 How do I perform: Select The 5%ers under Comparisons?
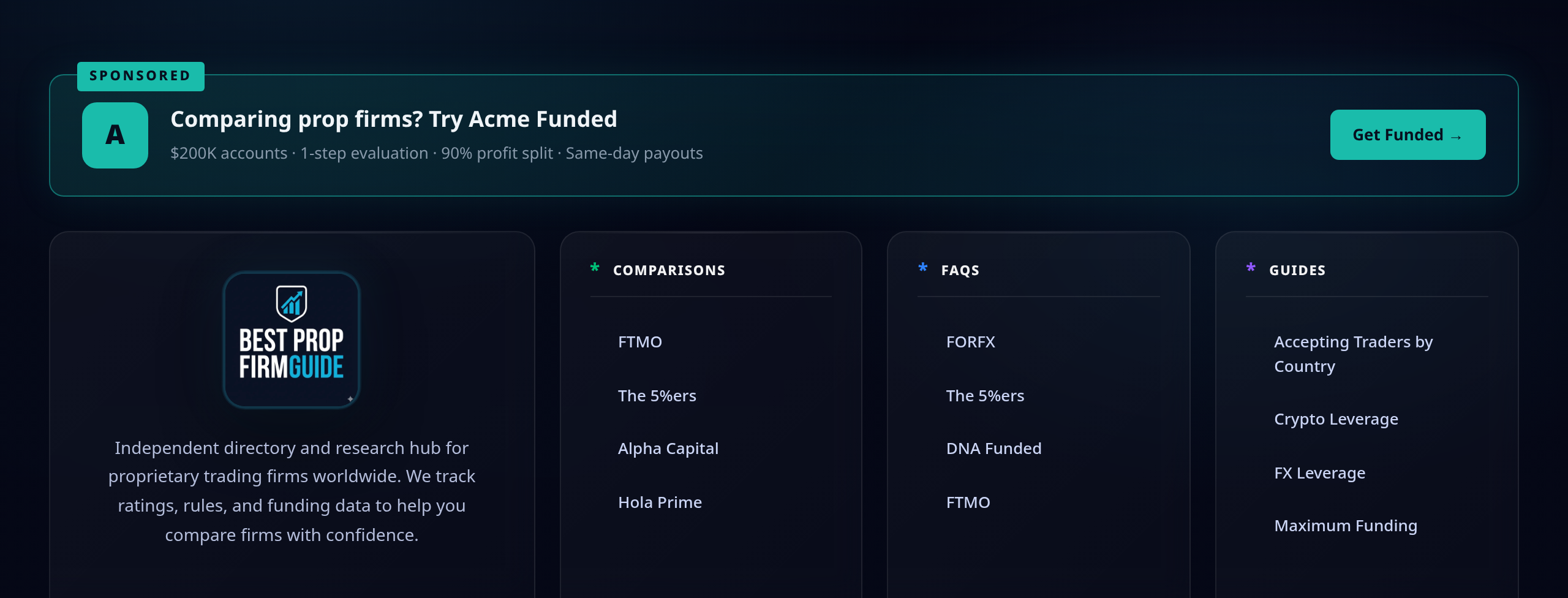(657, 396)
